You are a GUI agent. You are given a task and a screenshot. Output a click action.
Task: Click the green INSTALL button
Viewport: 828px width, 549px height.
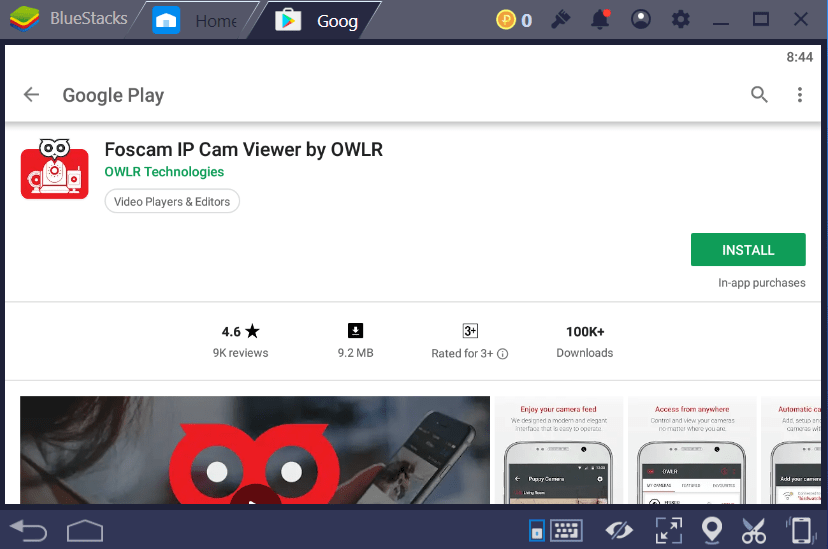click(x=747, y=250)
